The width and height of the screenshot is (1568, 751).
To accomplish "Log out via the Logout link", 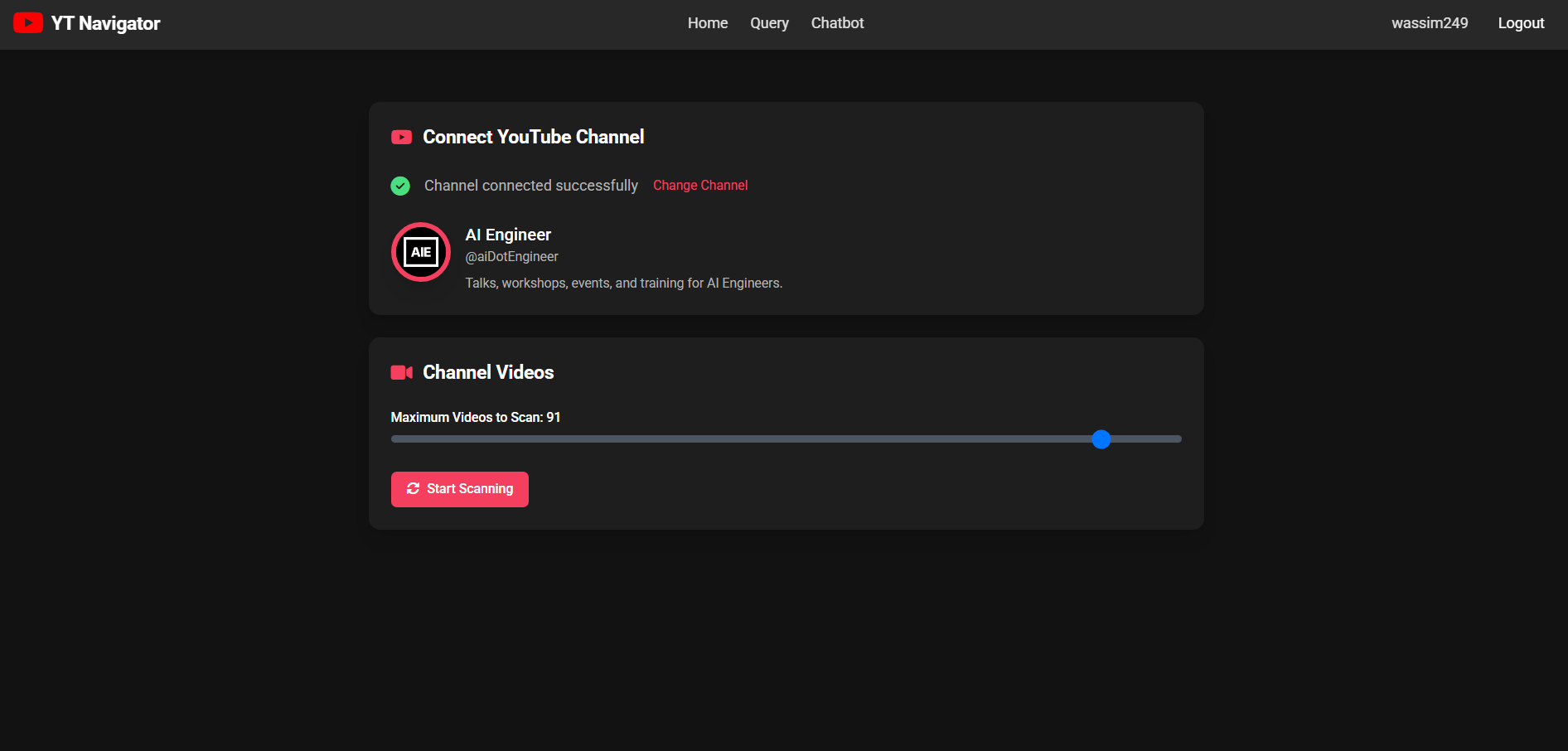I will click(1521, 23).
